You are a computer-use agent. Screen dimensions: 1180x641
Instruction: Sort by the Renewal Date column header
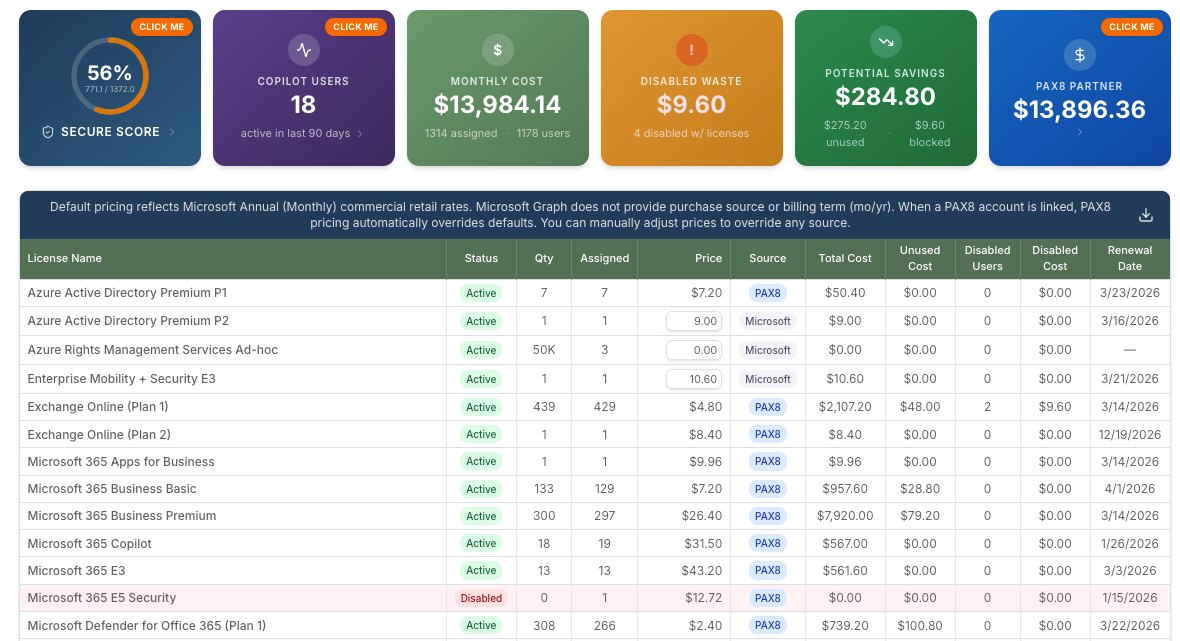tap(1130, 258)
